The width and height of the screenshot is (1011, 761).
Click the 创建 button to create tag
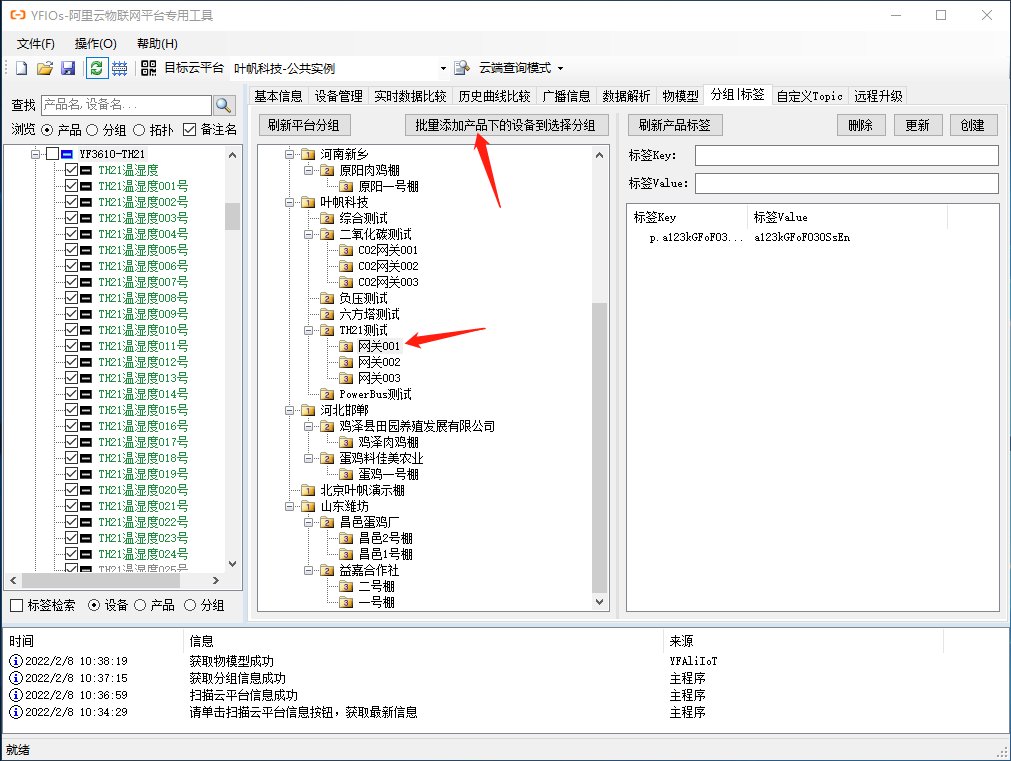click(x=973, y=124)
